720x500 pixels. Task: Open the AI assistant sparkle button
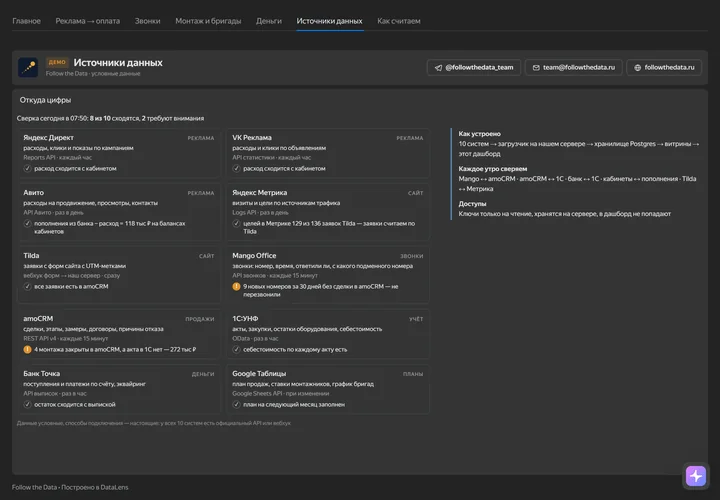(x=696, y=476)
